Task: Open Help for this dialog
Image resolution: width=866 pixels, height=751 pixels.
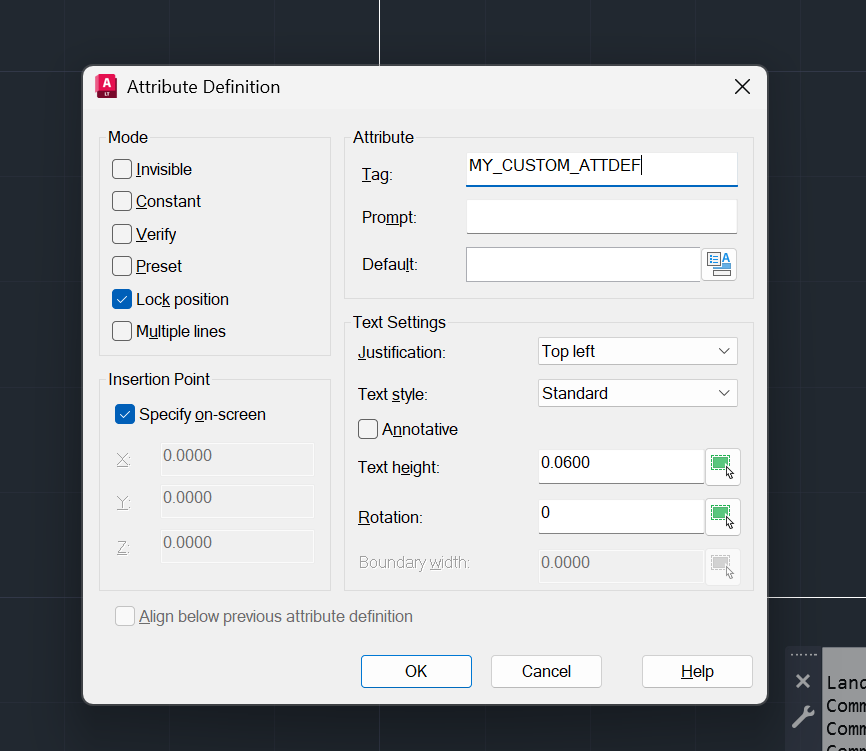Action: (x=697, y=671)
